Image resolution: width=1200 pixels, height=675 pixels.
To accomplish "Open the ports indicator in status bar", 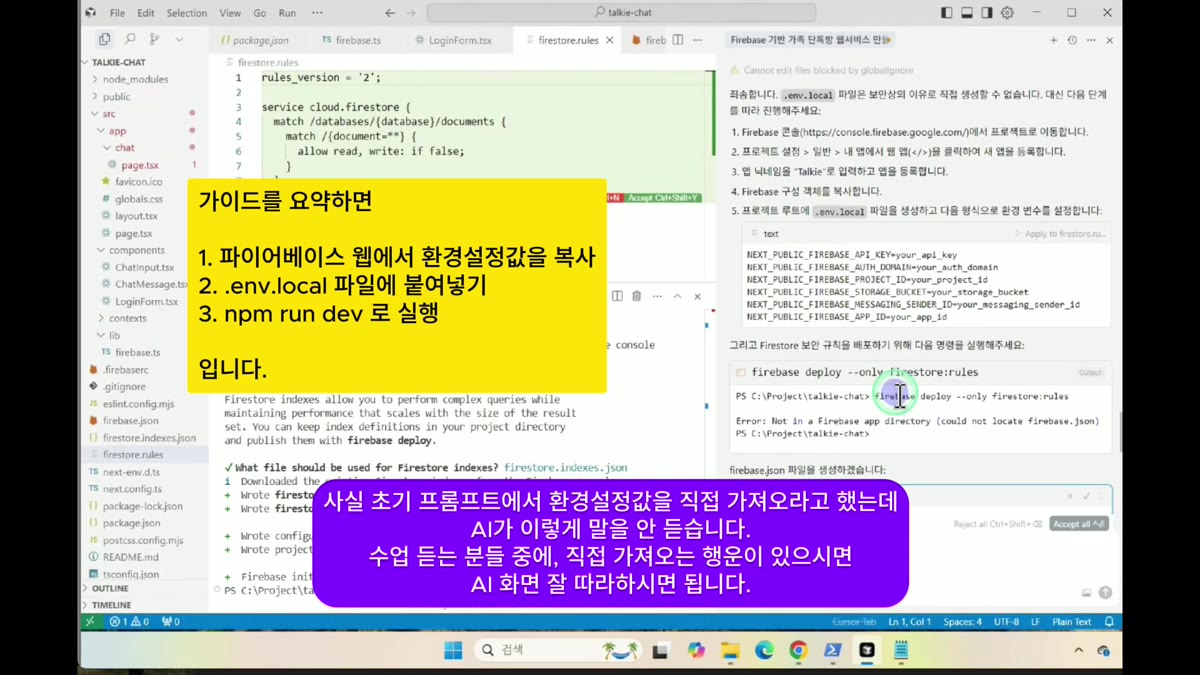I will 170,621.
